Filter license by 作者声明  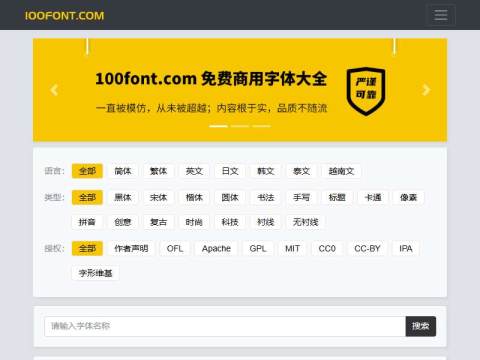coord(131,248)
